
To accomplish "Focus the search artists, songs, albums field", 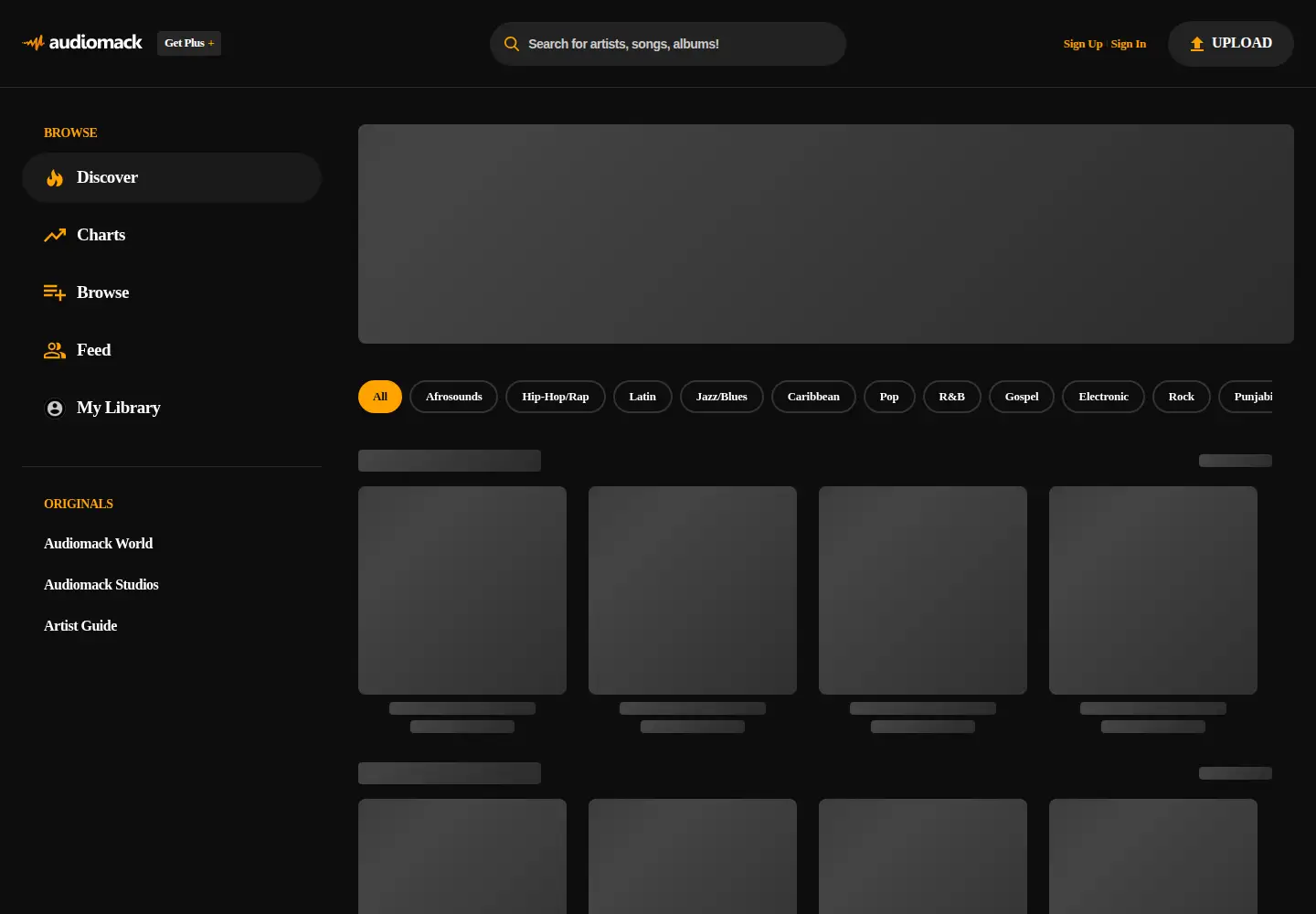I will click(x=668, y=44).
